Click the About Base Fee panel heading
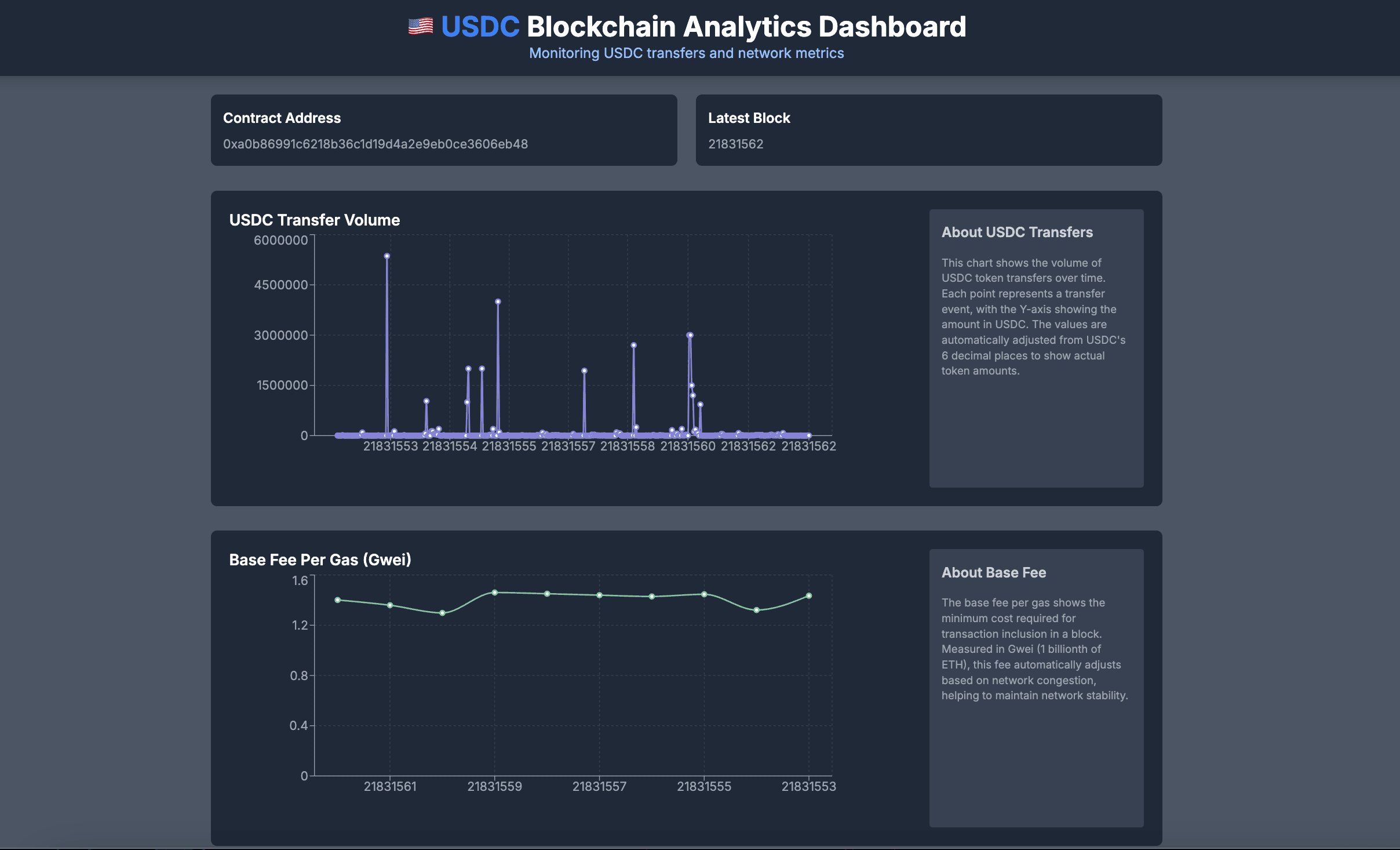Screen dimensions: 1400x850 [993, 572]
